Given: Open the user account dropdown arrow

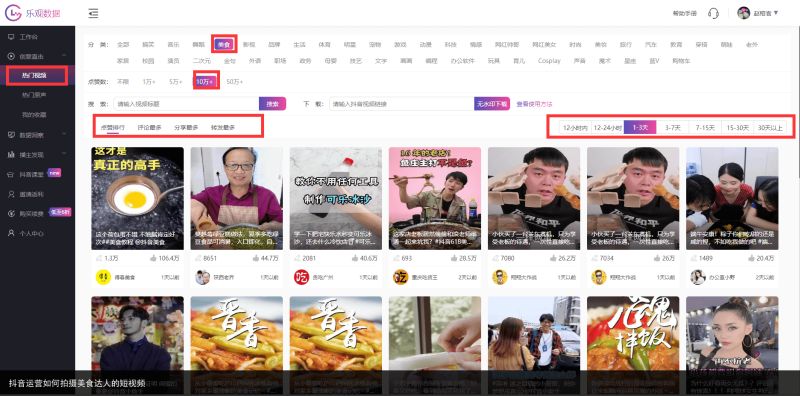Looking at the screenshot, I should [776, 13].
